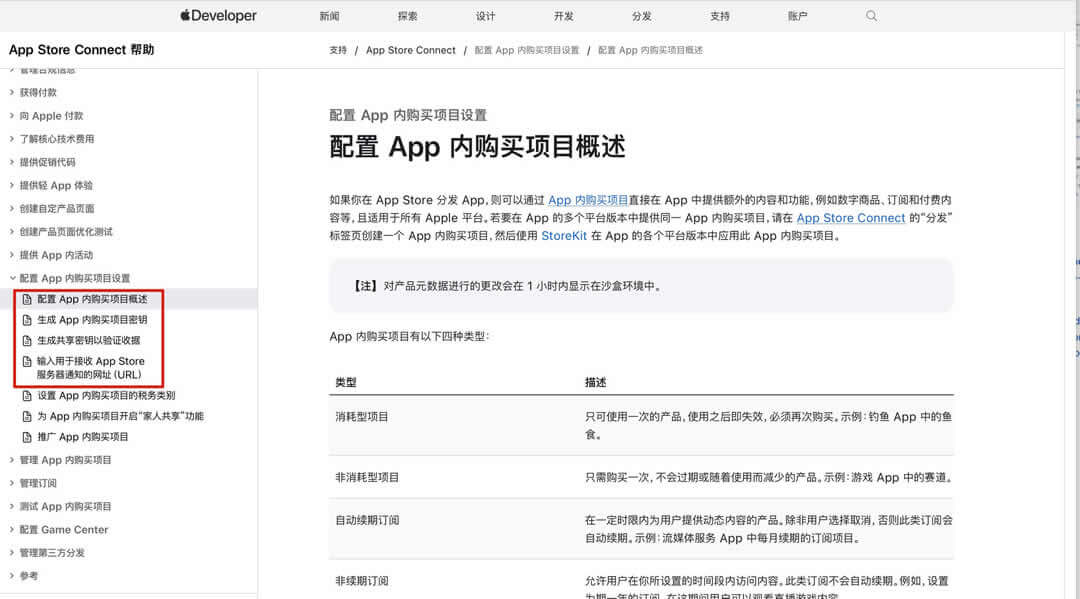The image size is (1080, 599).
Task: Click document icon beside 输入用于接收 App Store 服务器通知的网址
Action: click(27, 361)
